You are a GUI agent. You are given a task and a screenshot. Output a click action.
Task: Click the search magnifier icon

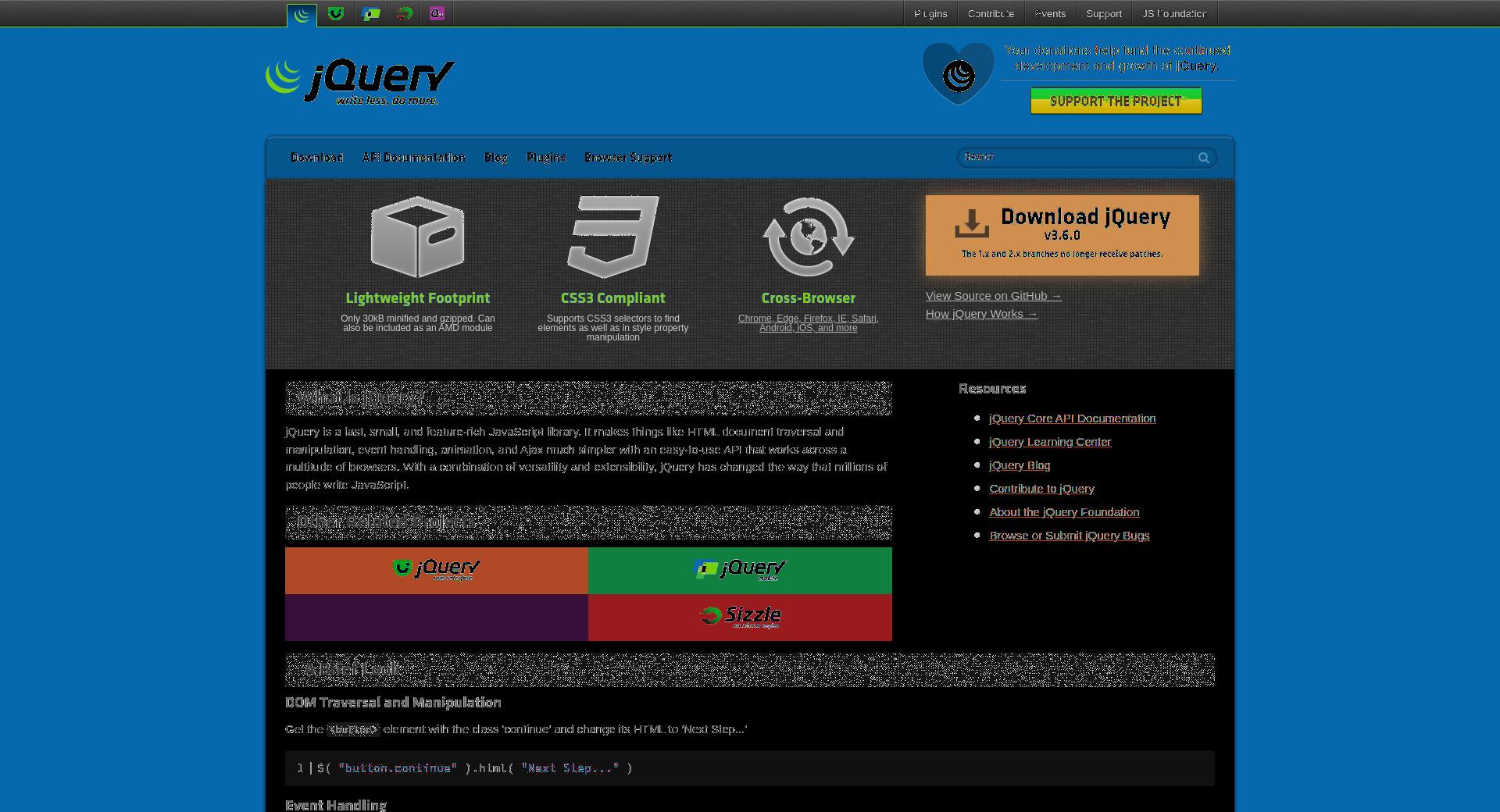(1204, 158)
